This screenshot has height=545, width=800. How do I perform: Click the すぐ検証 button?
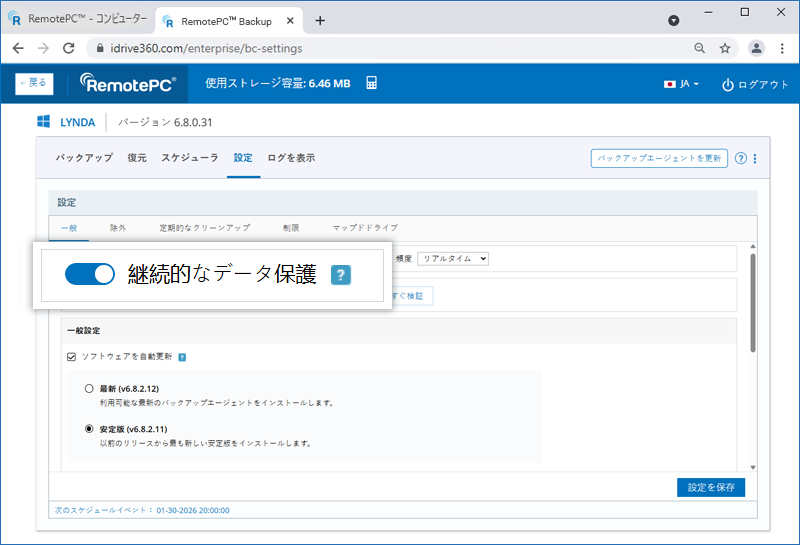pyautogui.click(x=412, y=296)
